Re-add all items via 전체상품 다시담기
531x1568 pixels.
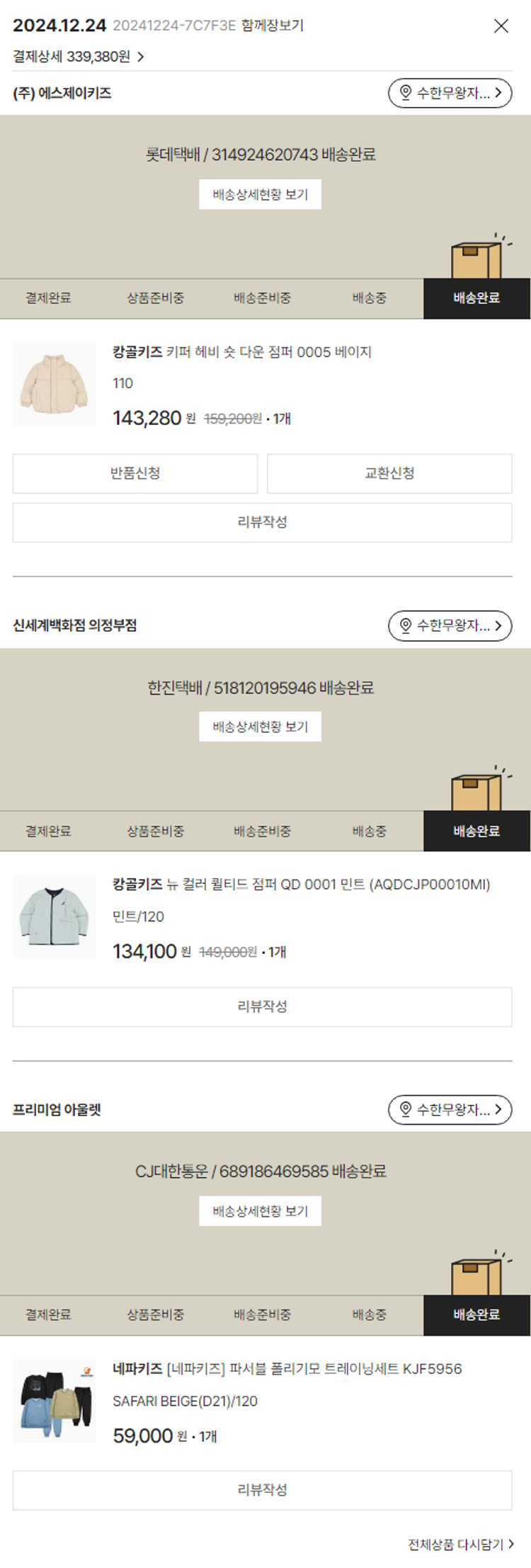[460, 1545]
